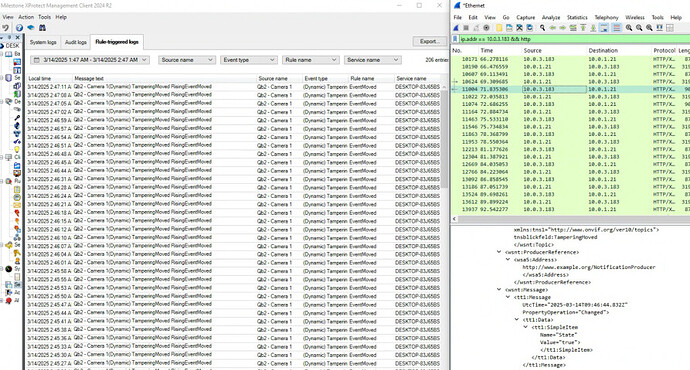This screenshot has width=690, height=370.
Task: Collapse the wsa5:Address node
Action: [508, 260]
